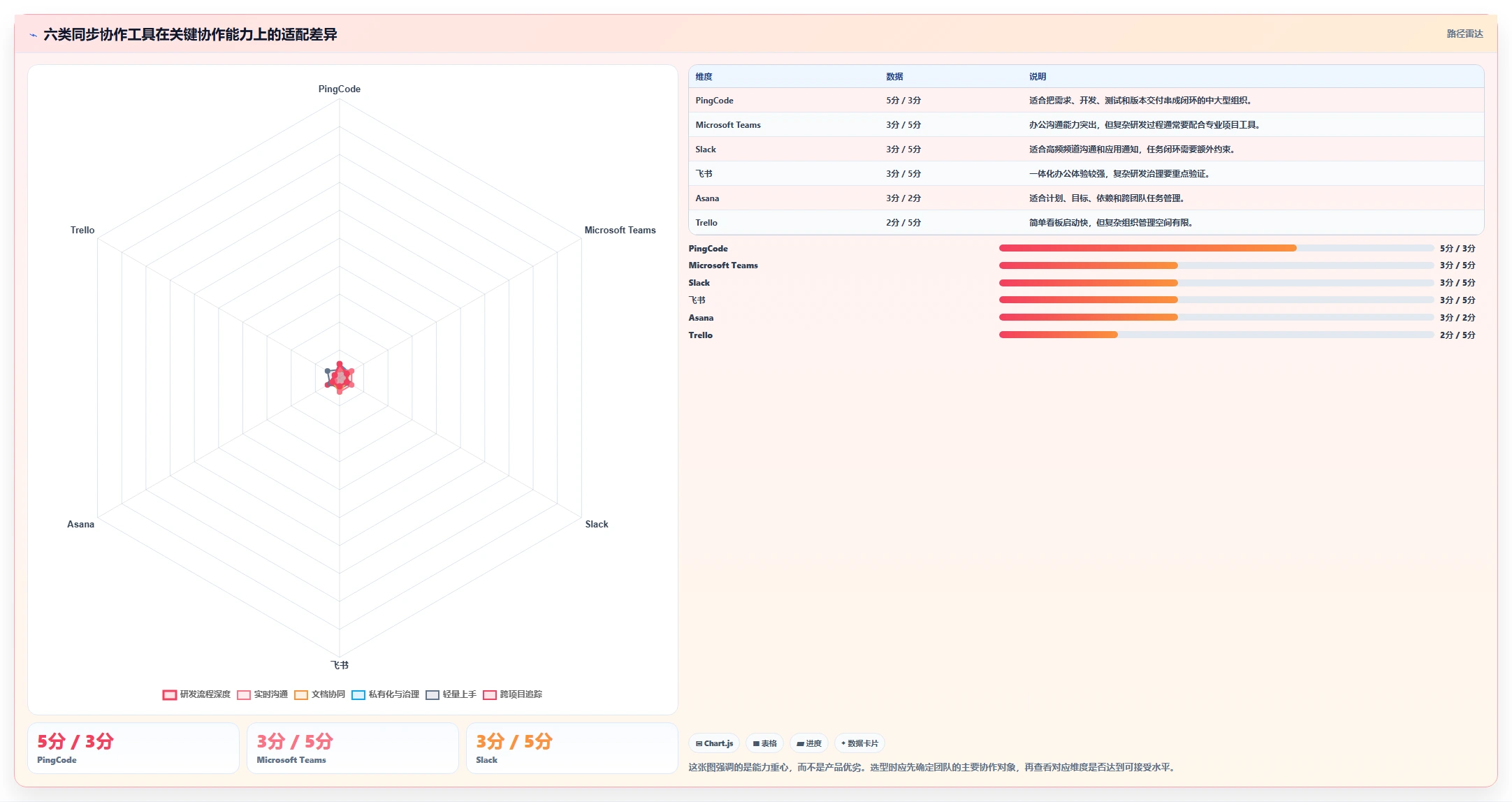Toggle the 私有化与治理 legend series
The height and width of the screenshot is (802, 1512).
(x=386, y=694)
